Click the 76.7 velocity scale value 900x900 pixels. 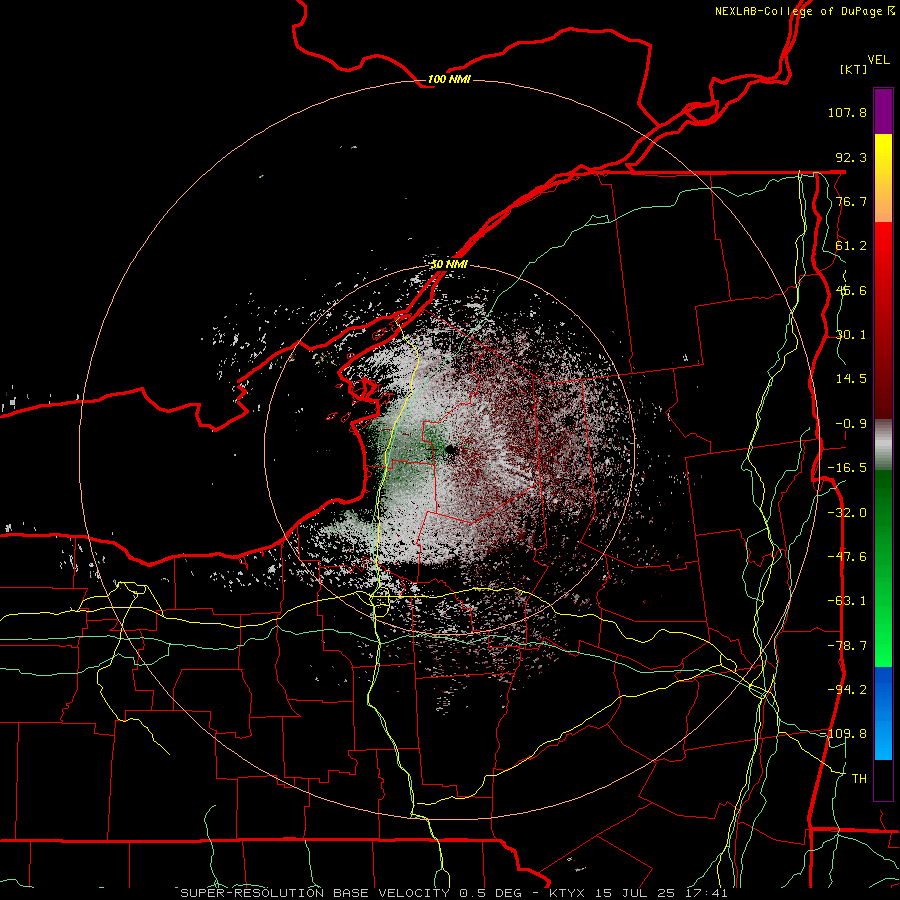[851, 201]
